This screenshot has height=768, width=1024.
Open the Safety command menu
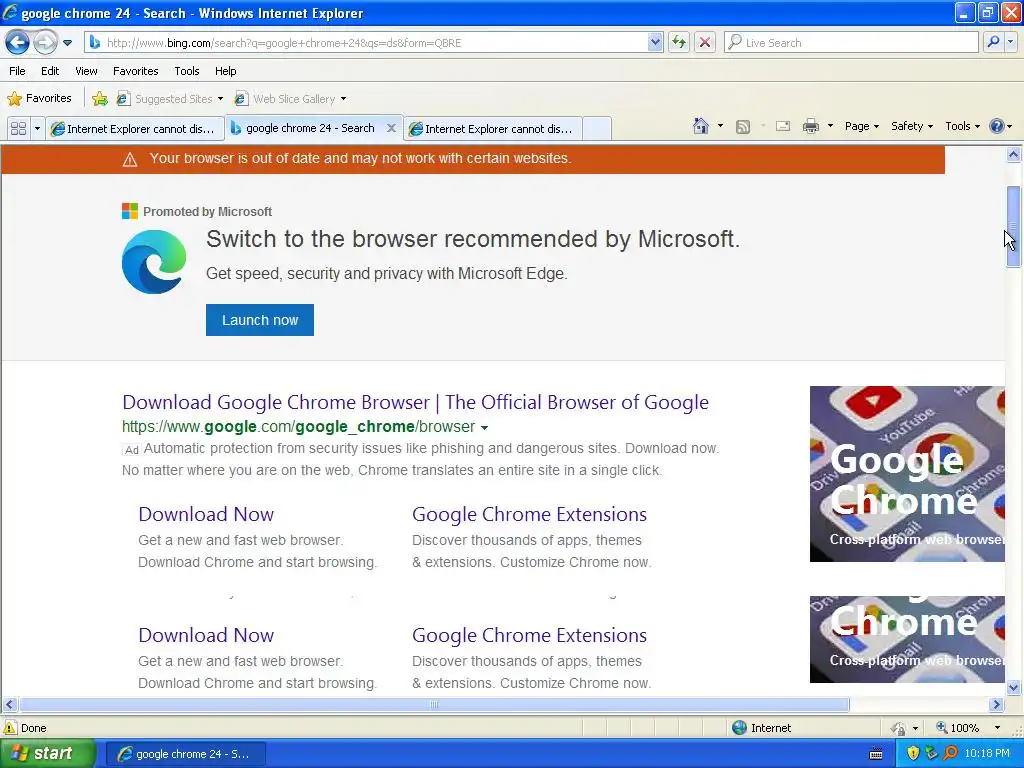pyautogui.click(x=912, y=126)
